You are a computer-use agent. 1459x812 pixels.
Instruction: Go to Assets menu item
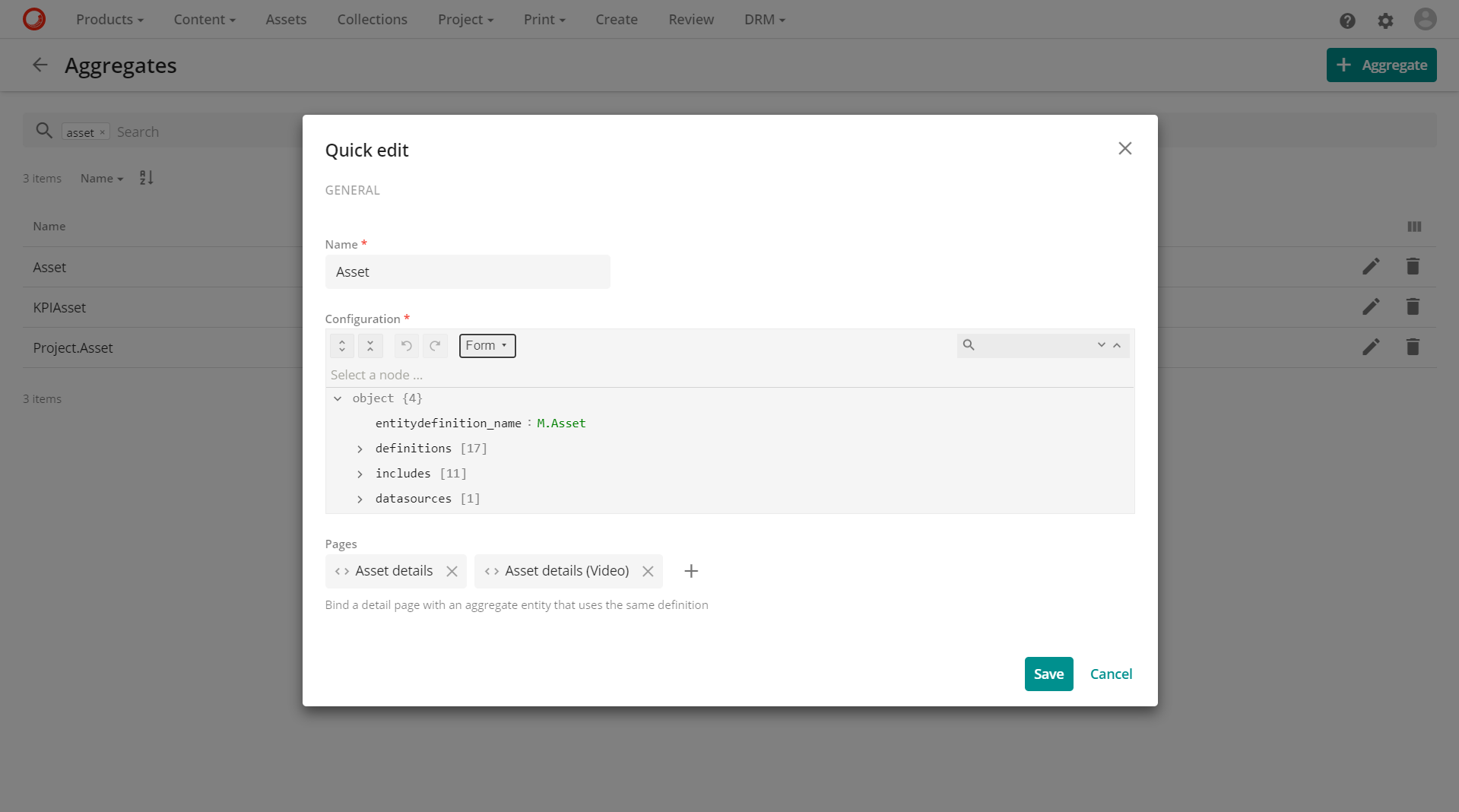[286, 20]
